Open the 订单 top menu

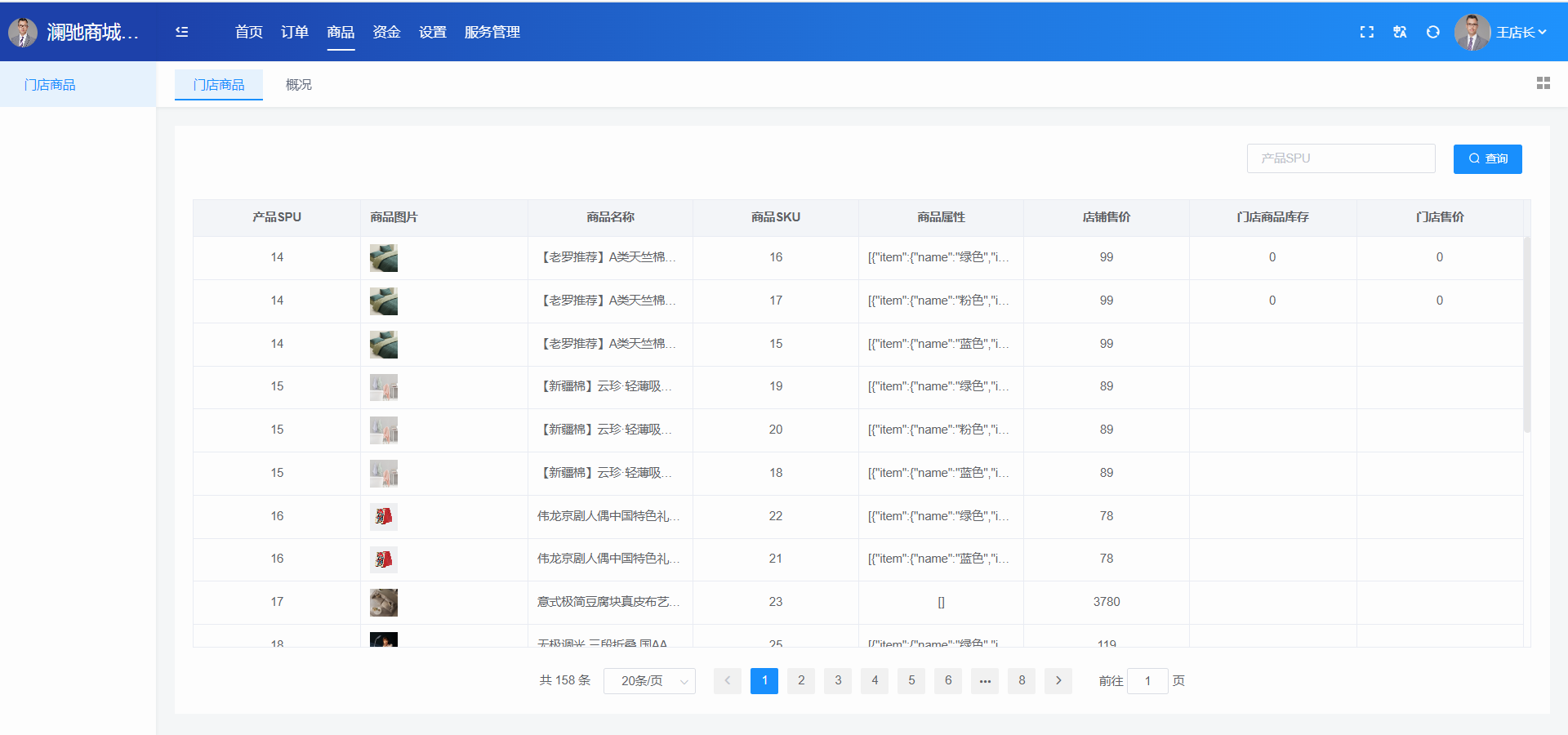tap(294, 32)
